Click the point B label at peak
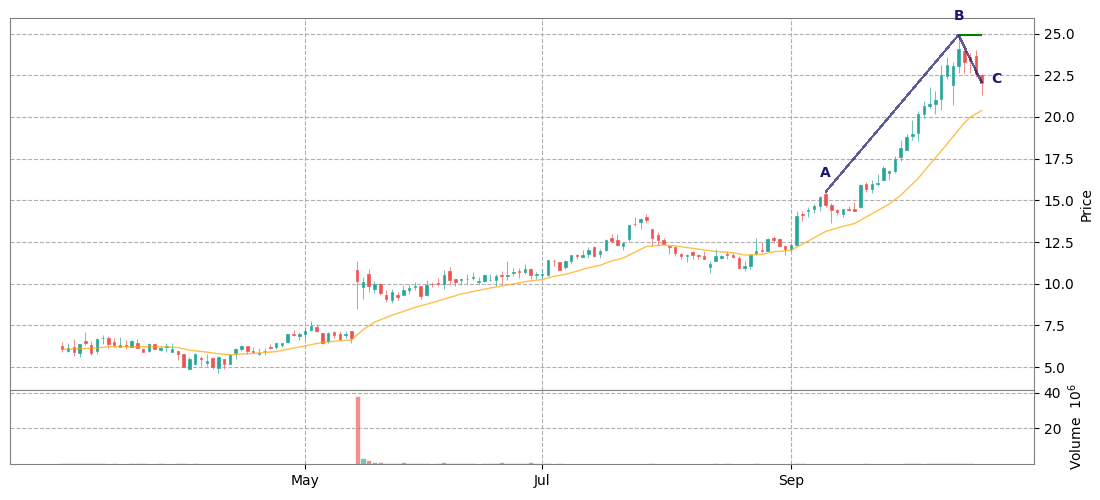1100x500 pixels. point(959,16)
